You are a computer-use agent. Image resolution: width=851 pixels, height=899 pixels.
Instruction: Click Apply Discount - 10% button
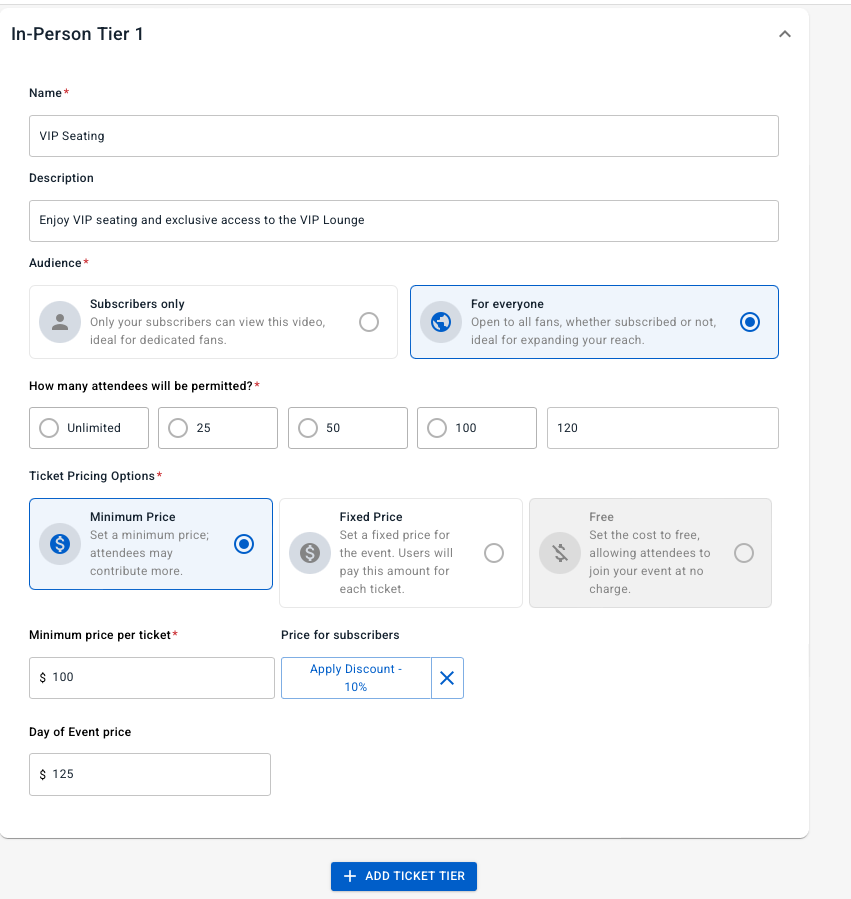[x=356, y=678]
